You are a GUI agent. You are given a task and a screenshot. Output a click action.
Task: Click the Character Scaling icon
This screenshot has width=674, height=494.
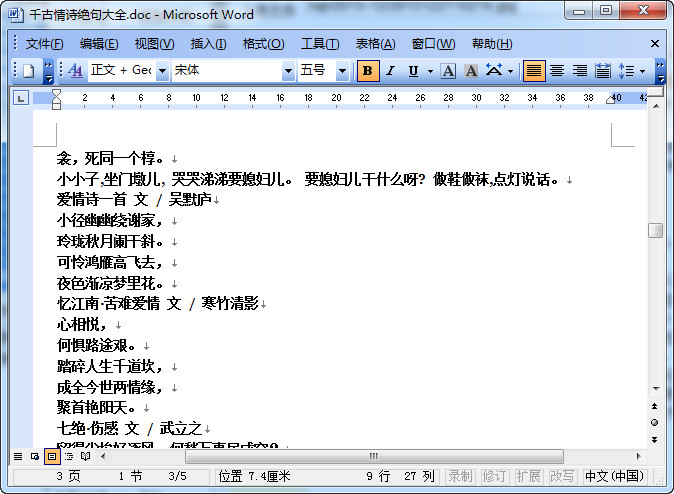coord(494,71)
